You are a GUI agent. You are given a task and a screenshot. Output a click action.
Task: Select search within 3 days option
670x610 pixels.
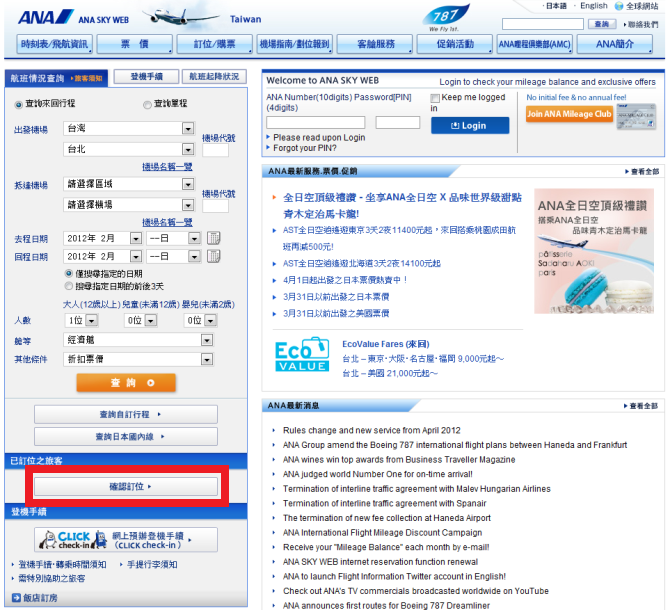coord(68,286)
